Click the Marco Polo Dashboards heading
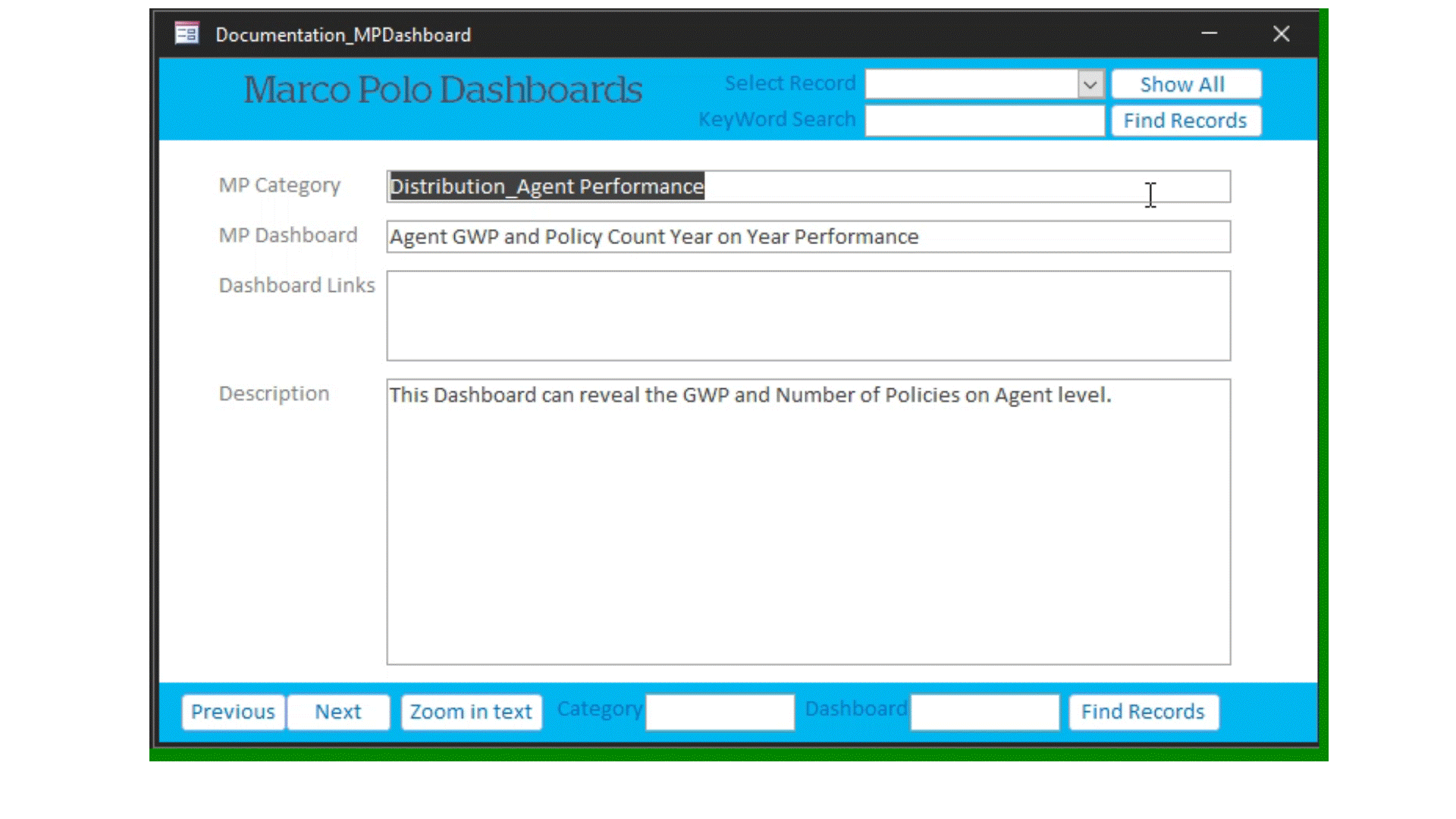 (443, 89)
